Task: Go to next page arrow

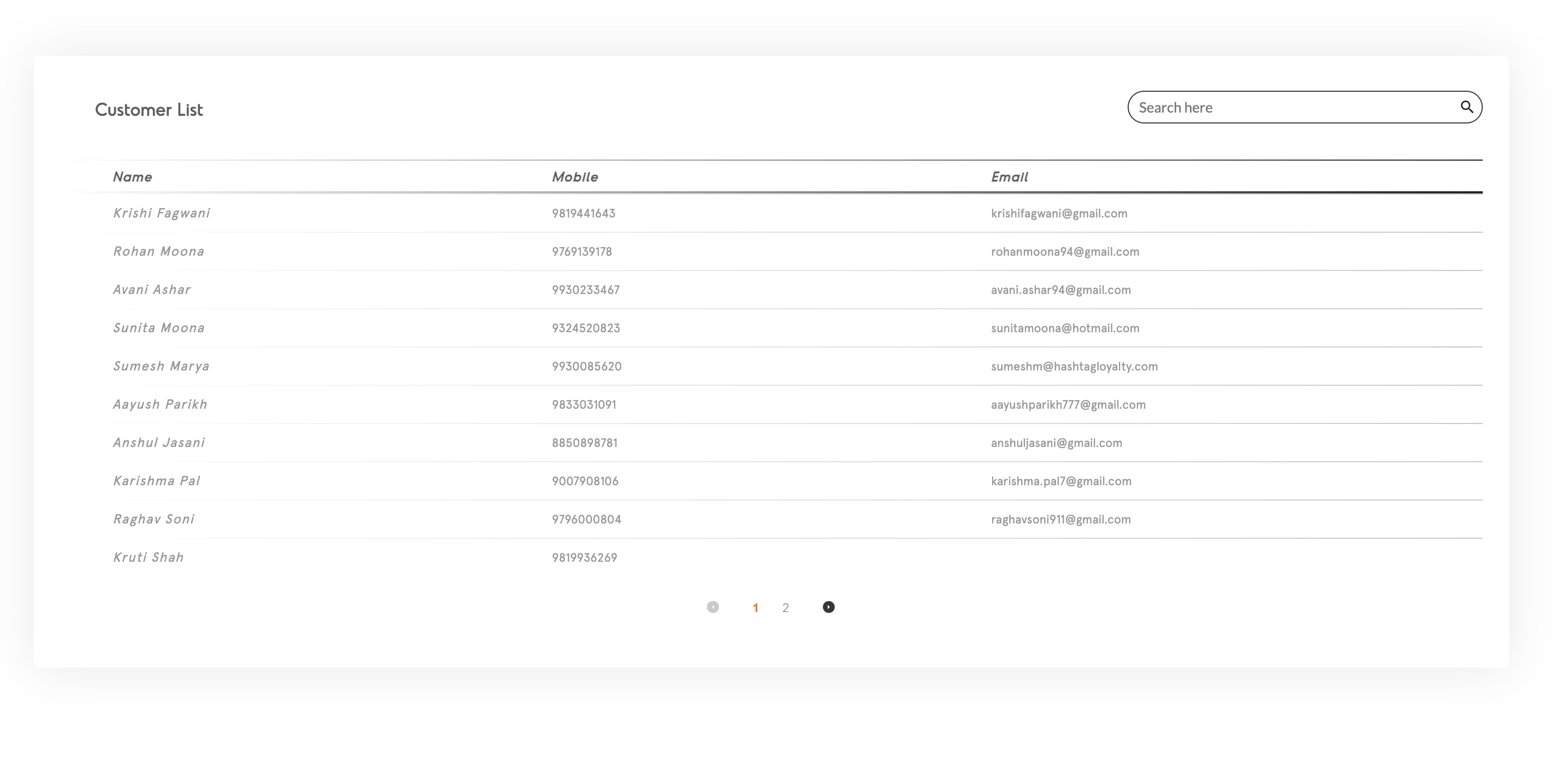Action: click(828, 607)
